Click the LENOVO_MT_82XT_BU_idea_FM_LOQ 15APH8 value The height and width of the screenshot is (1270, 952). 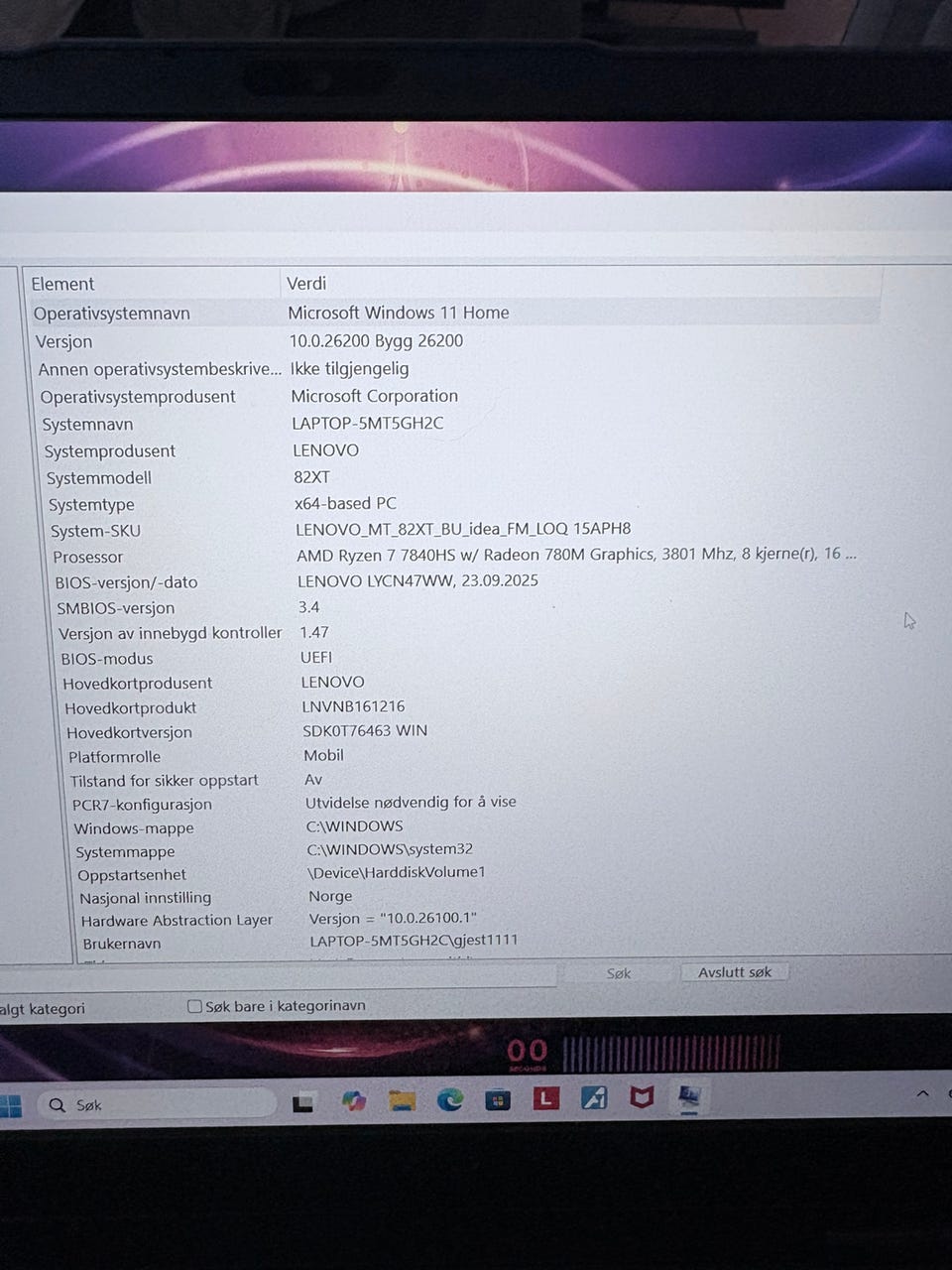click(463, 529)
